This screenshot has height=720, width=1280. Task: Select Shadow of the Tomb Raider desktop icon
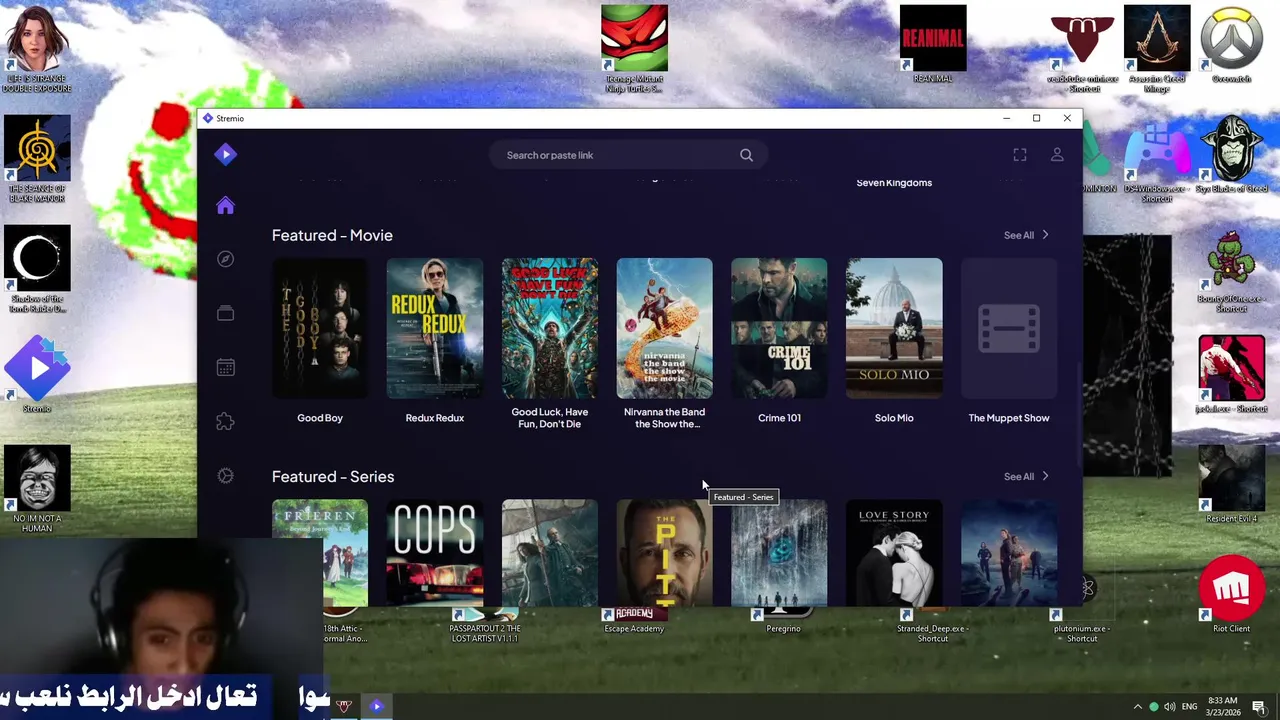[37, 269]
